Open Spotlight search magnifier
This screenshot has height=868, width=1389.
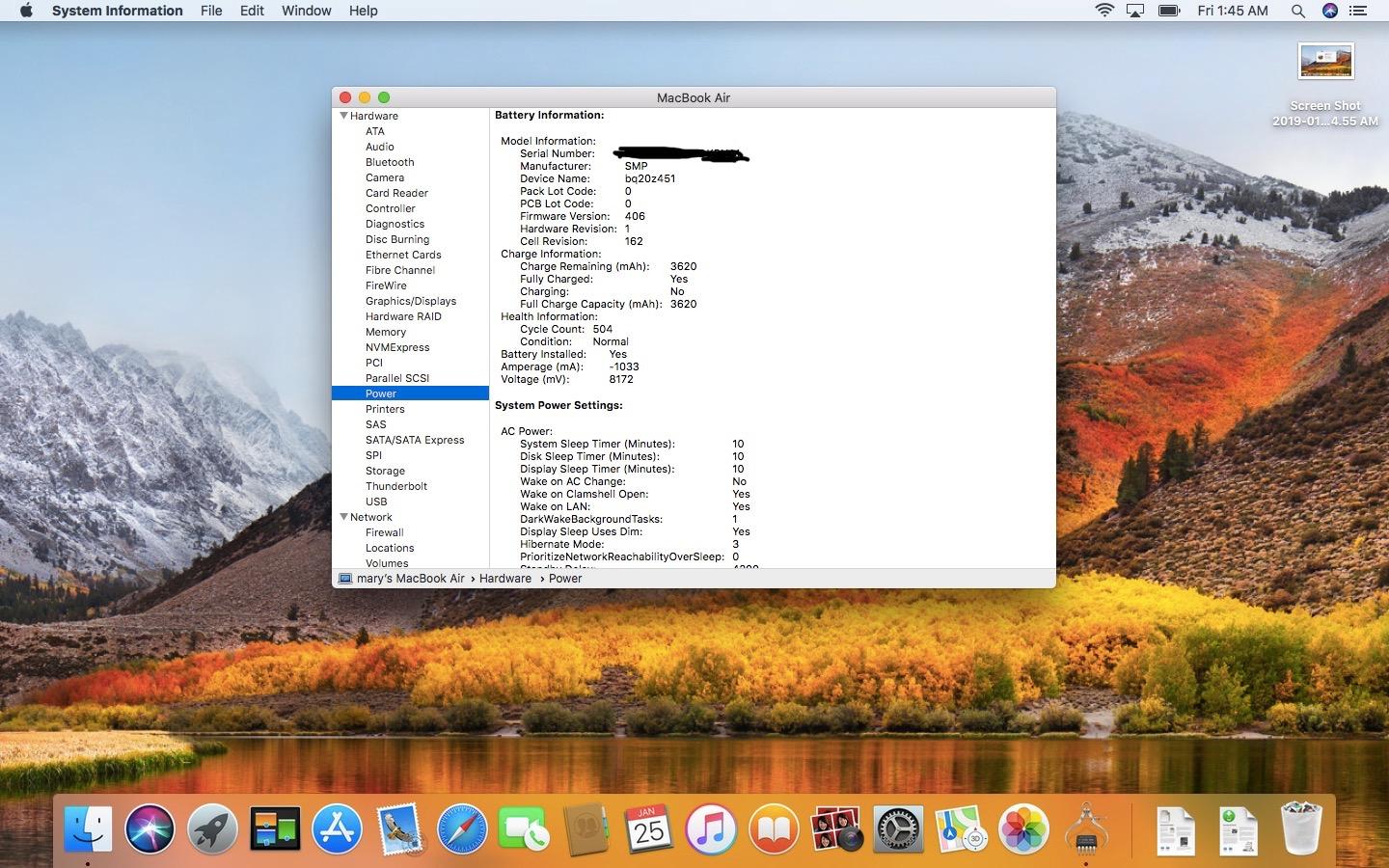coord(1297,11)
